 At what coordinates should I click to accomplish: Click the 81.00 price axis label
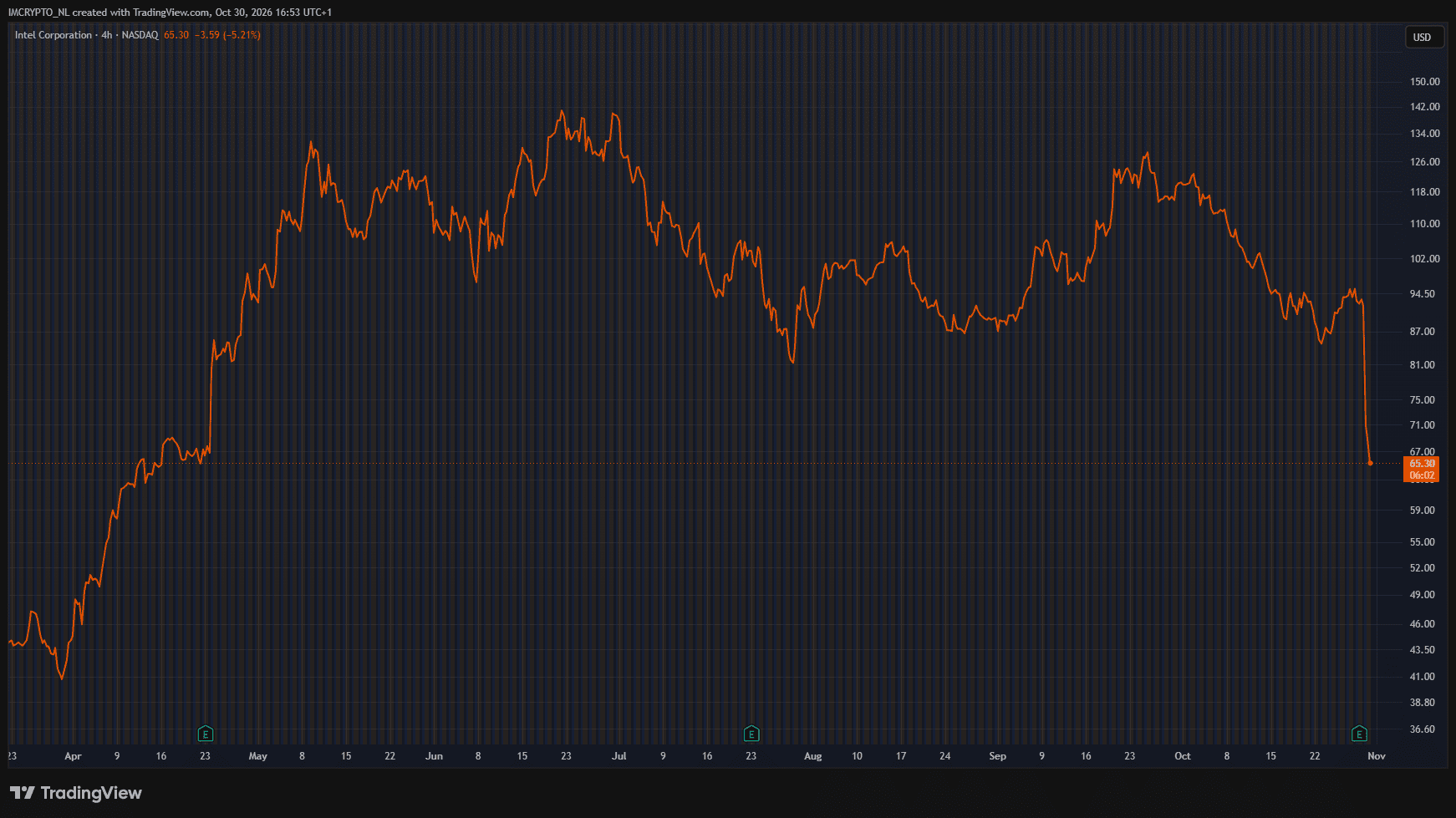pos(1423,365)
